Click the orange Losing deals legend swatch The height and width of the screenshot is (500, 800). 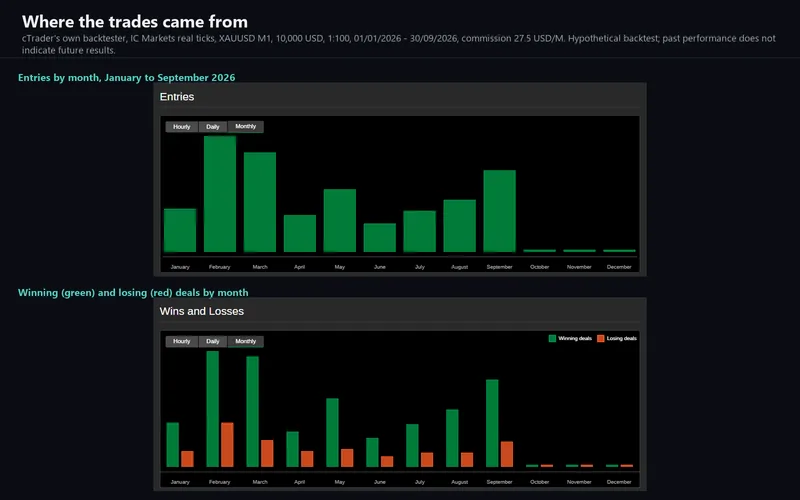pos(601,338)
